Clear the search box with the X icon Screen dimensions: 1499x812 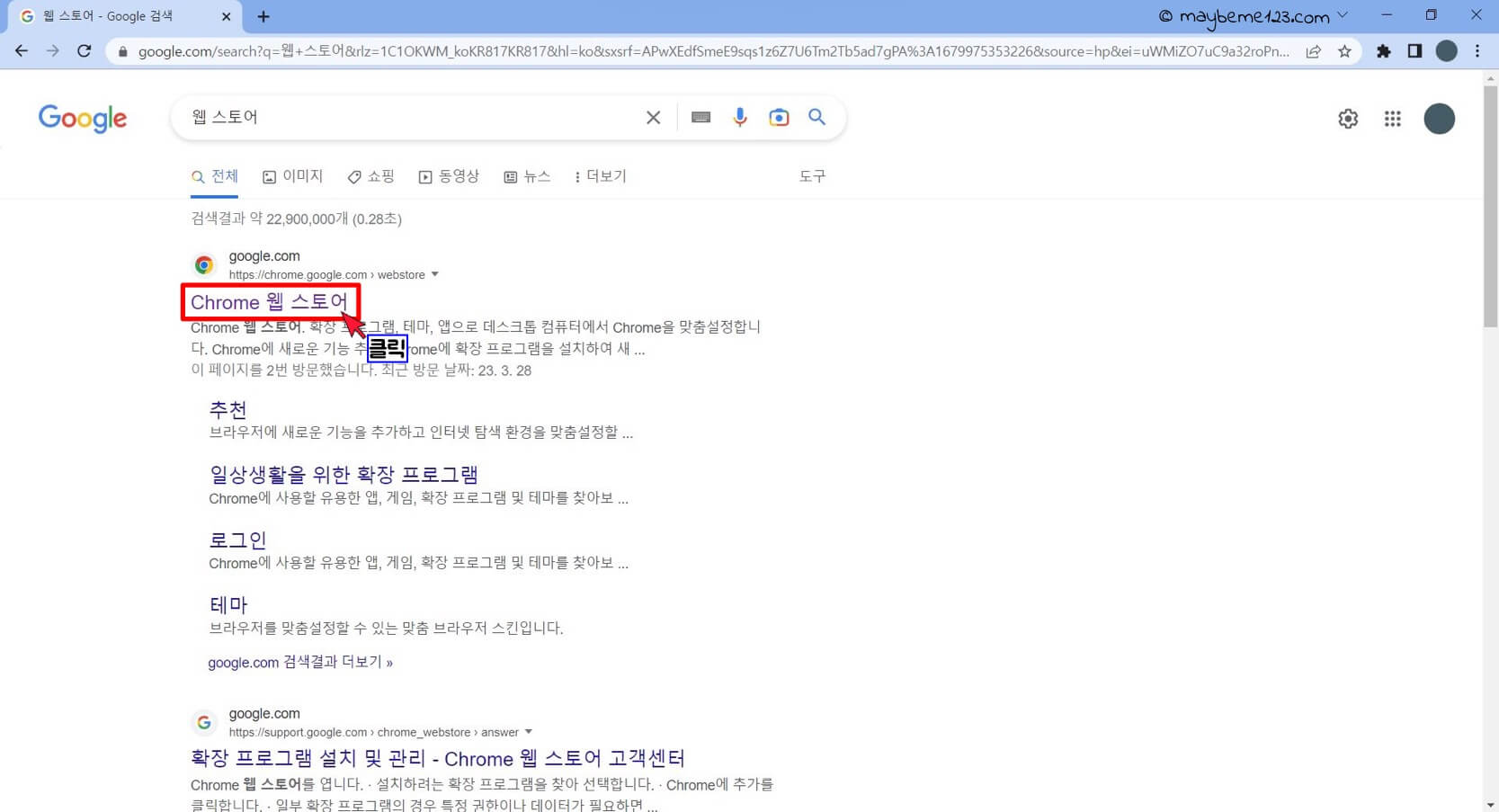tap(654, 117)
